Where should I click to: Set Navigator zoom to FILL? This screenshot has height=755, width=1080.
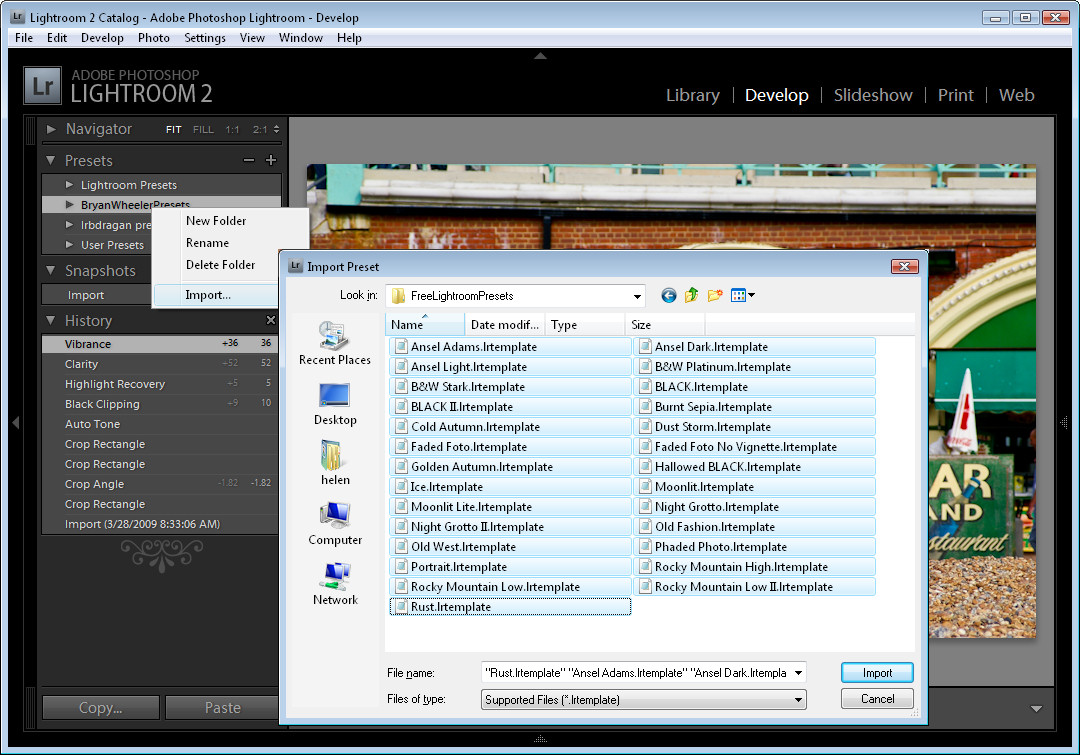(203, 130)
